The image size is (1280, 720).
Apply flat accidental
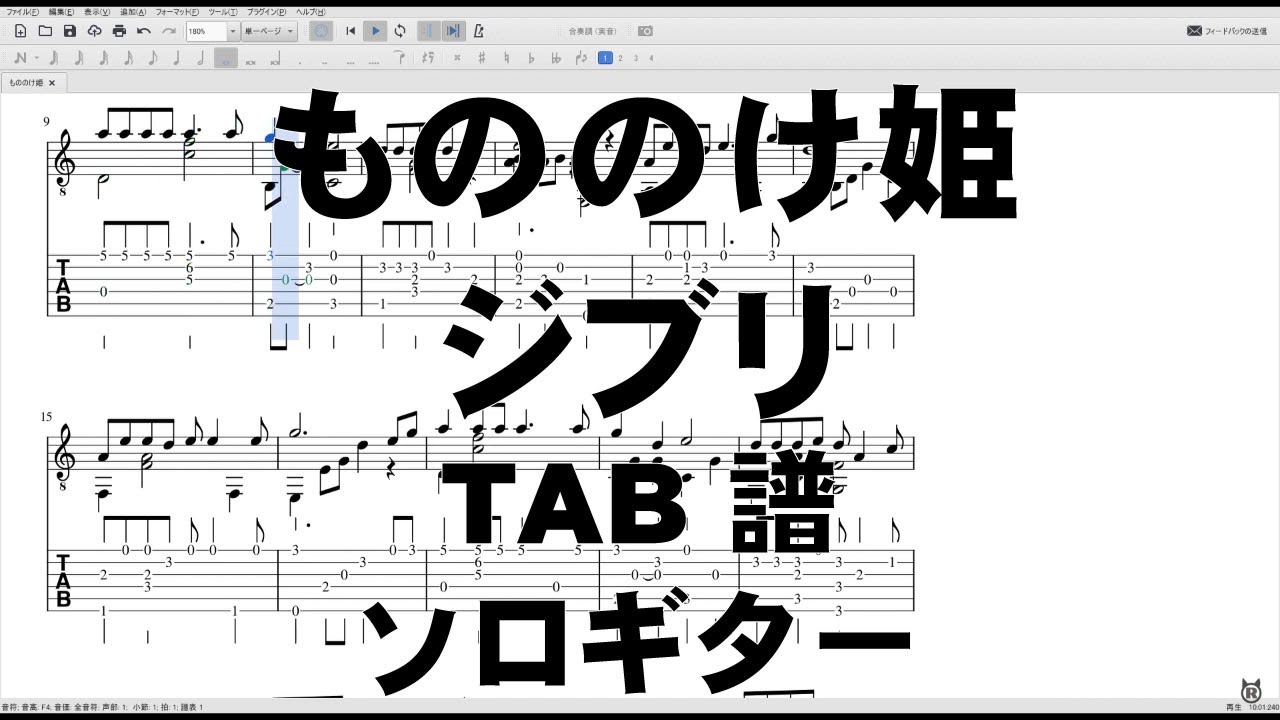point(531,58)
